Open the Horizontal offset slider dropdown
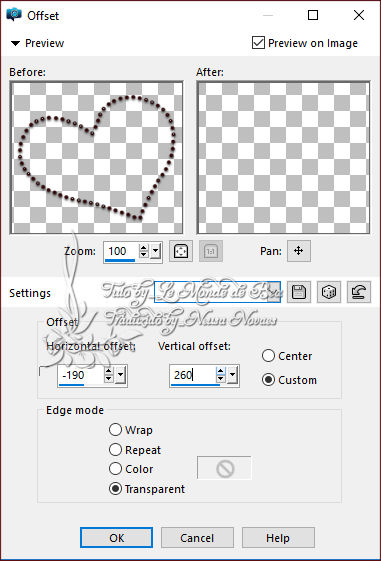Image resolution: width=381 pixels, height=561 pixels. (121, 375)
